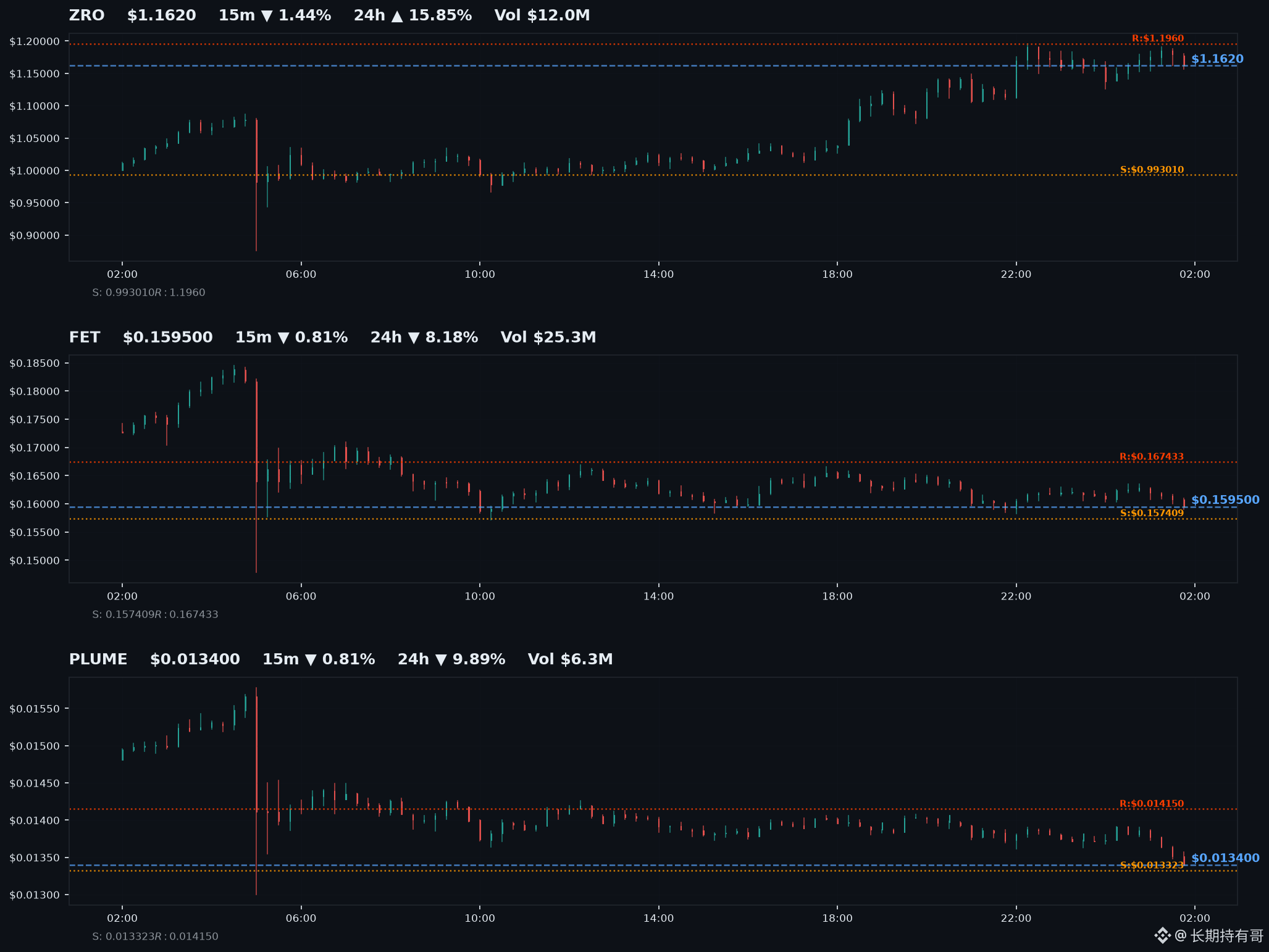
Task: Select the R:$1.1960 resistance label
Action: pos(1158,38)
